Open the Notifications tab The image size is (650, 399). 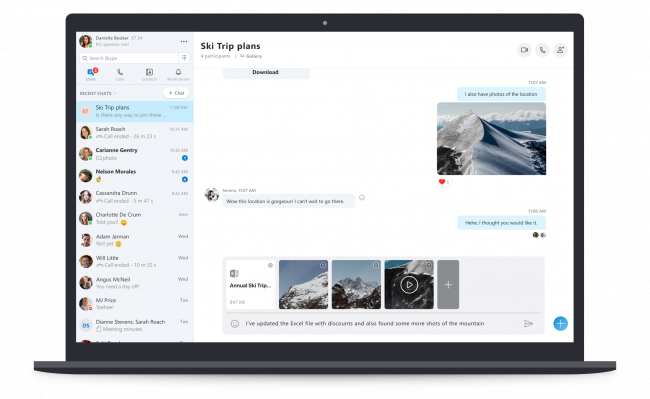(178, 75)
